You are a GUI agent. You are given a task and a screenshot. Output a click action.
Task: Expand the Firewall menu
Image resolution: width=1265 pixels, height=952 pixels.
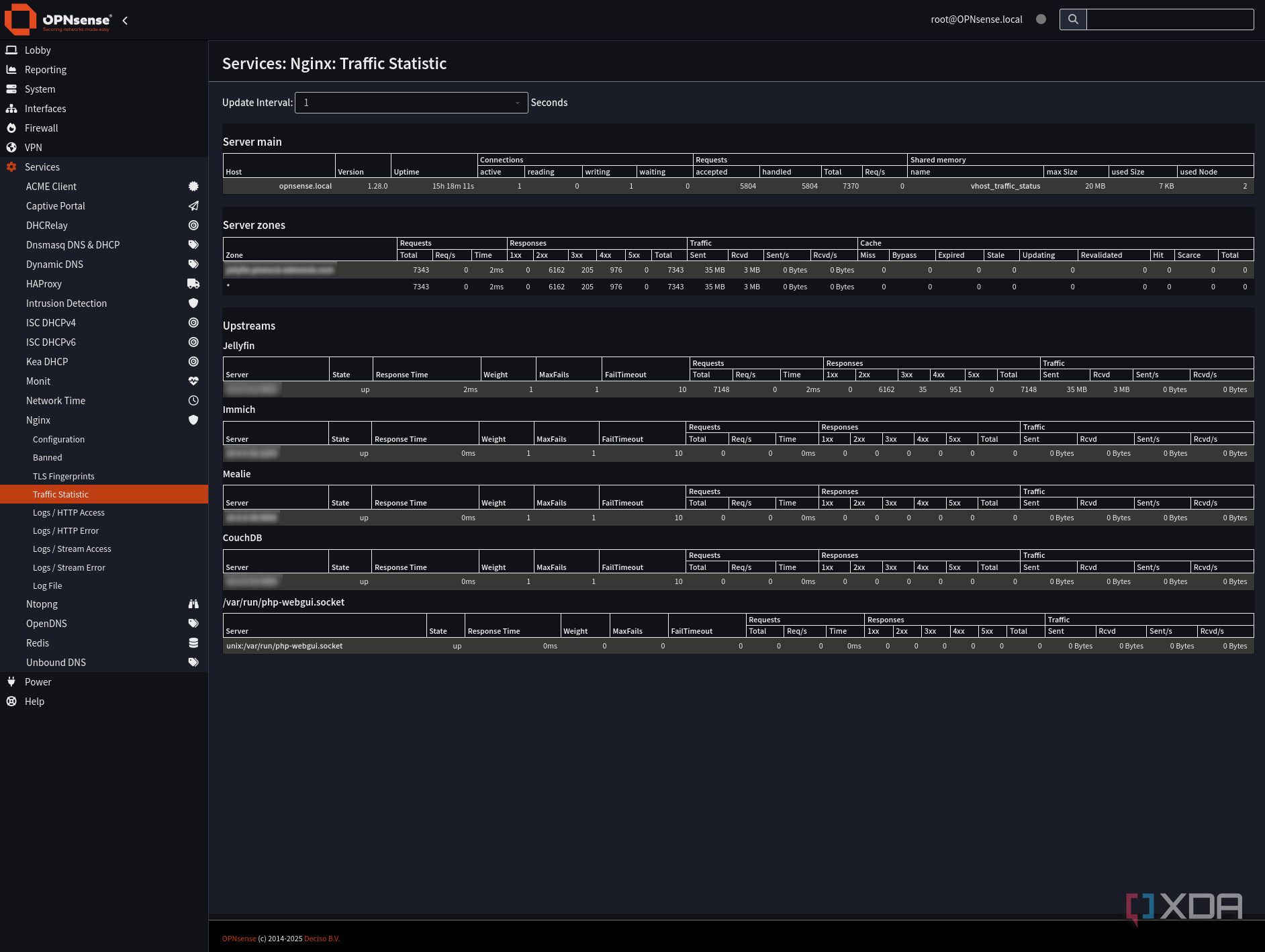[104, 128]
